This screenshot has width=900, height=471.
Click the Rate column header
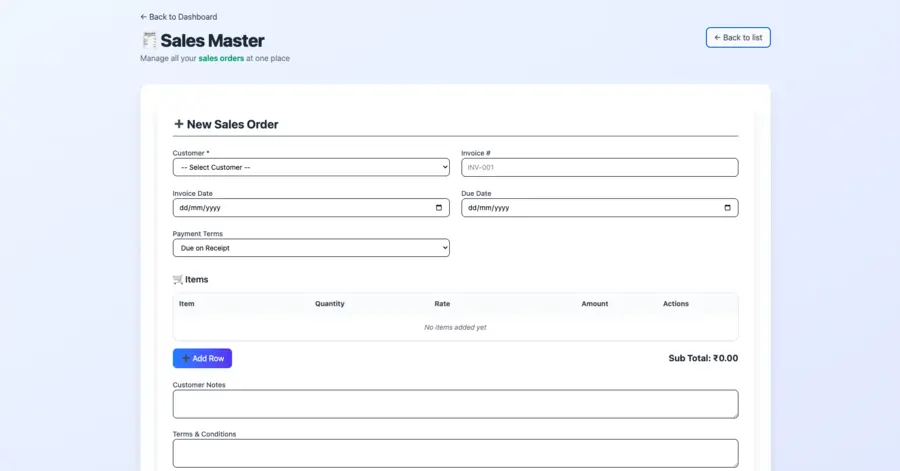[x=442, y=303]
